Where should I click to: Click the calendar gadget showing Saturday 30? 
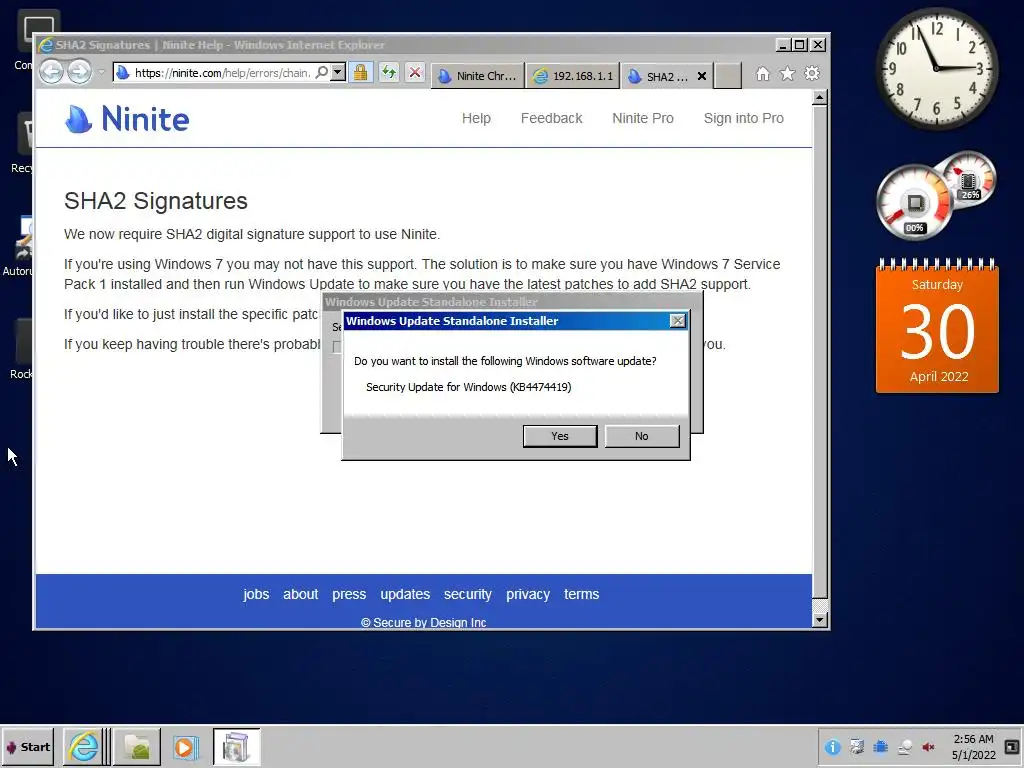click(x=937, y=326)
